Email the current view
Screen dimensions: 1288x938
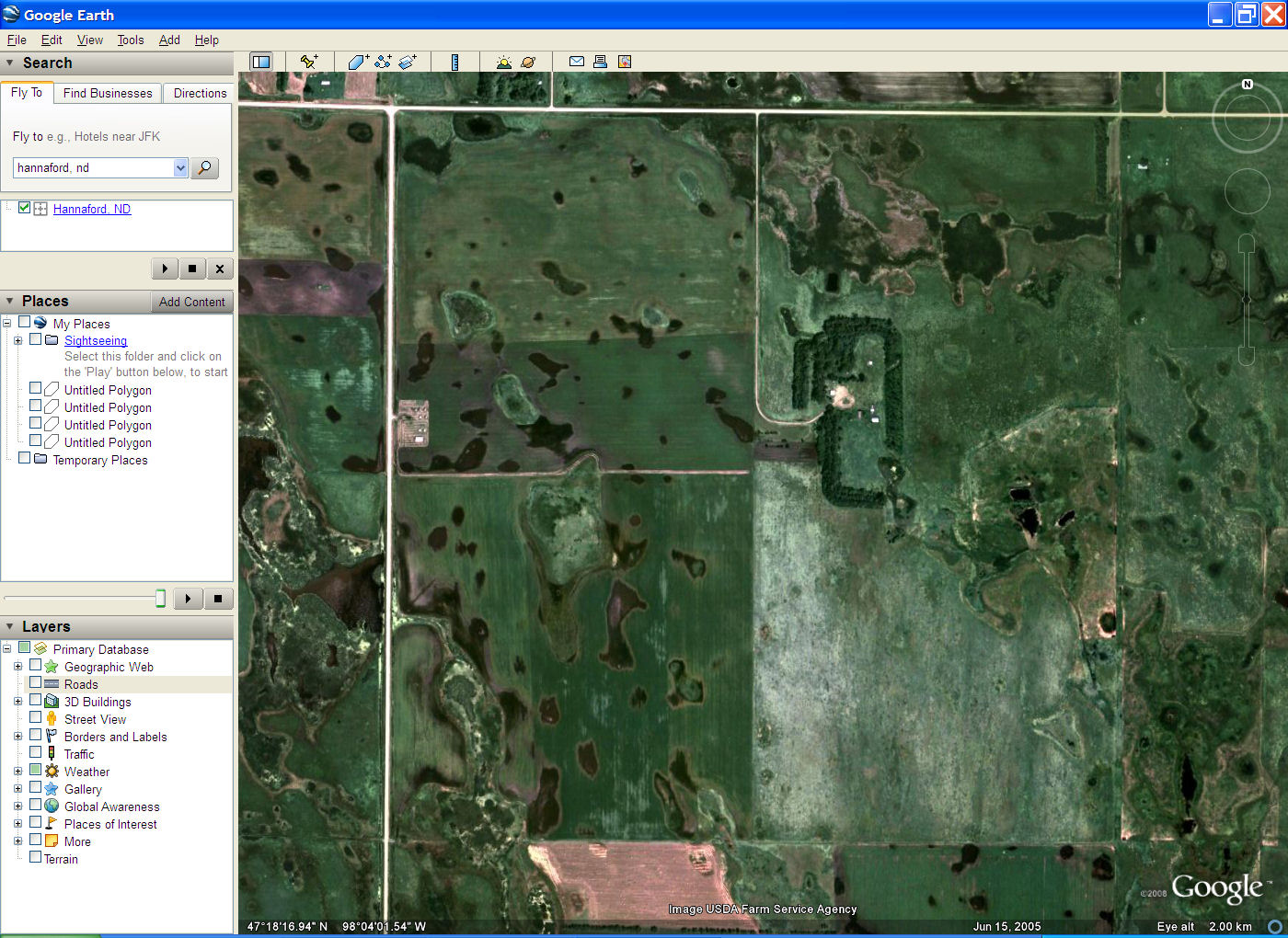577,62
